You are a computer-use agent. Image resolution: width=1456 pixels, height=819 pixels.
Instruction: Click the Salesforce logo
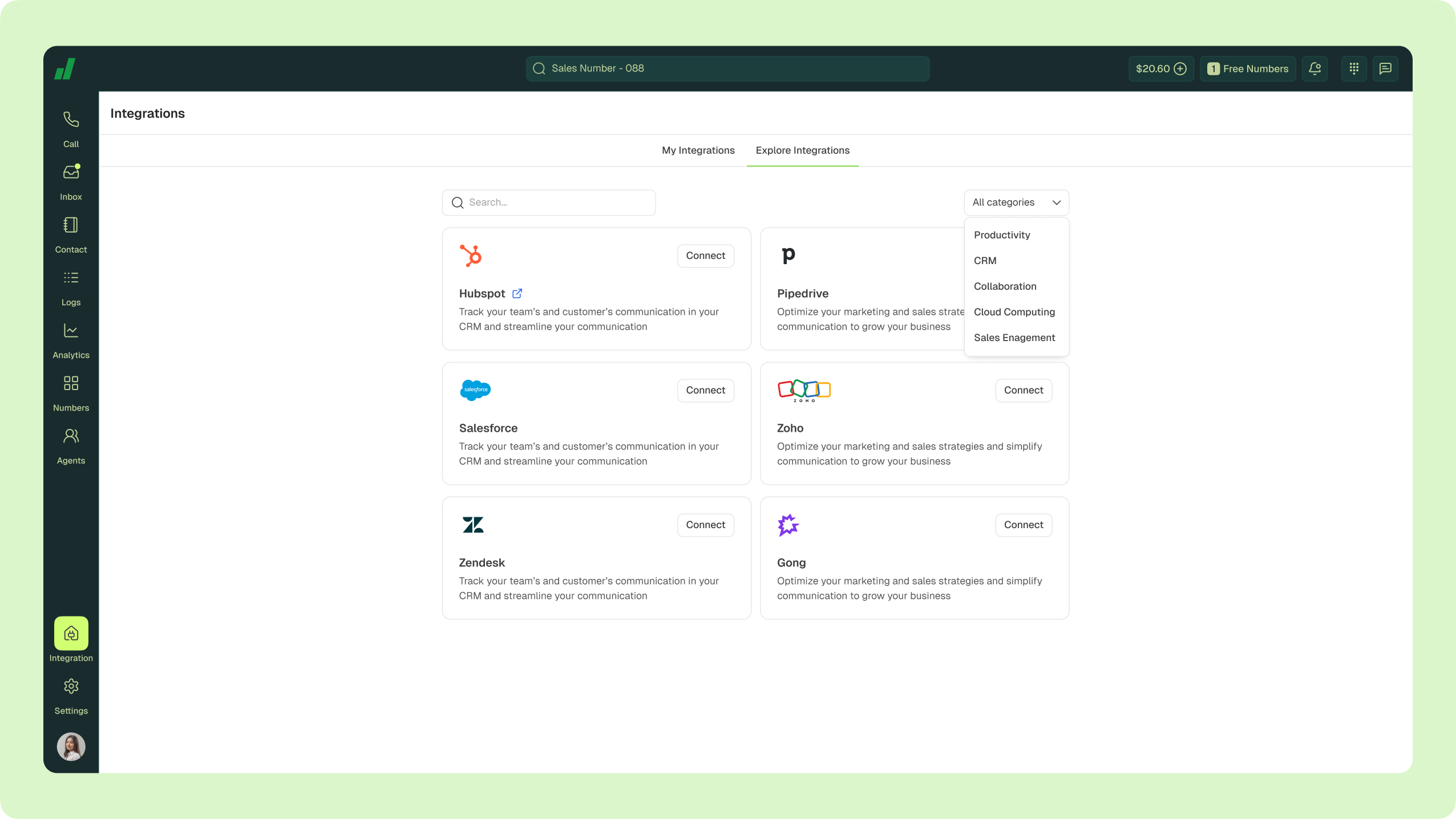[x=475, y=390]
